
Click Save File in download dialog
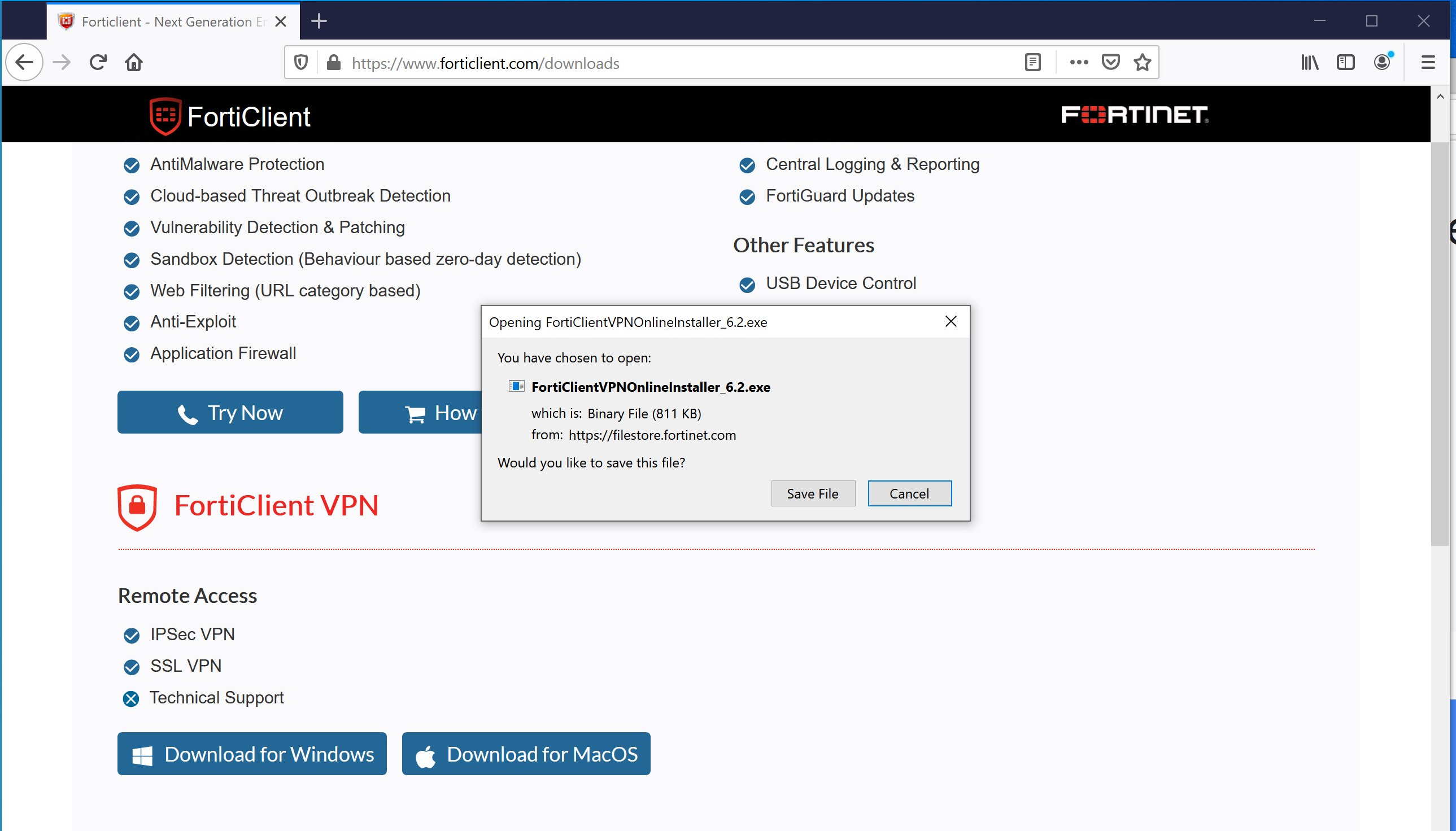click(x=813, y=493)
